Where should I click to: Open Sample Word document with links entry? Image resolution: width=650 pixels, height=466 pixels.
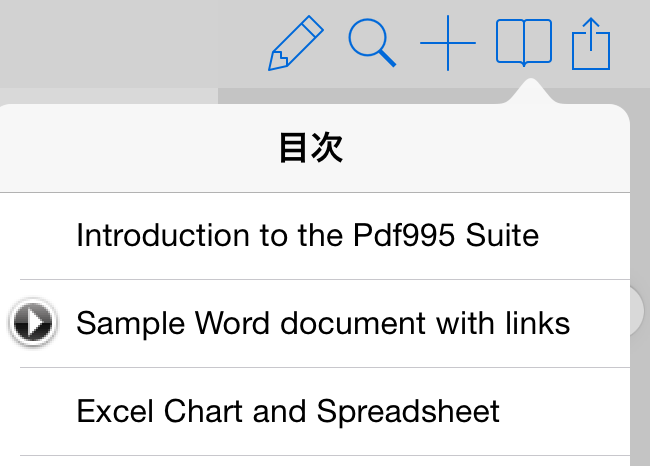click(323, 323)
